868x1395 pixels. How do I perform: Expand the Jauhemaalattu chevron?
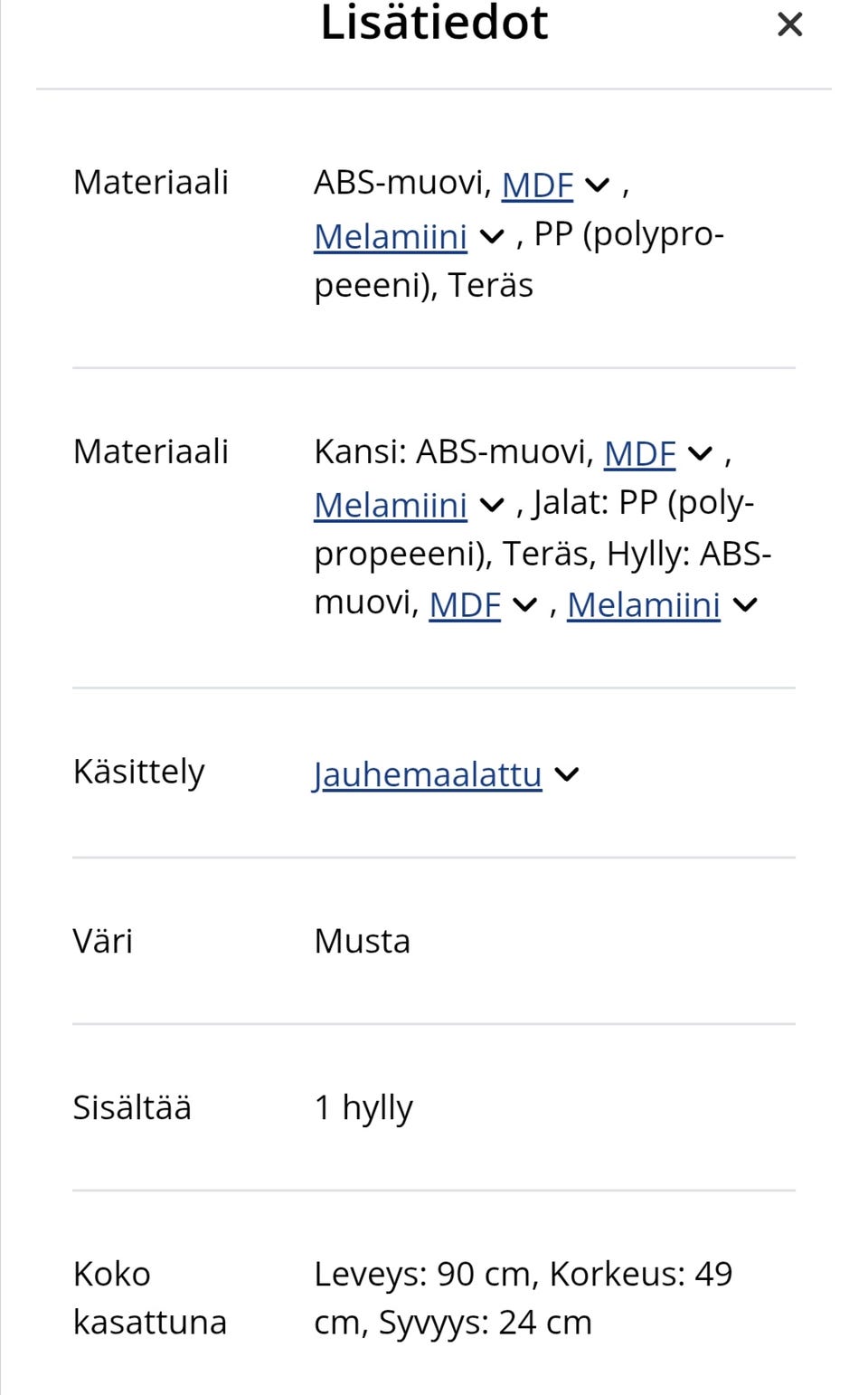pyautogui.click(x=567, y=774)
